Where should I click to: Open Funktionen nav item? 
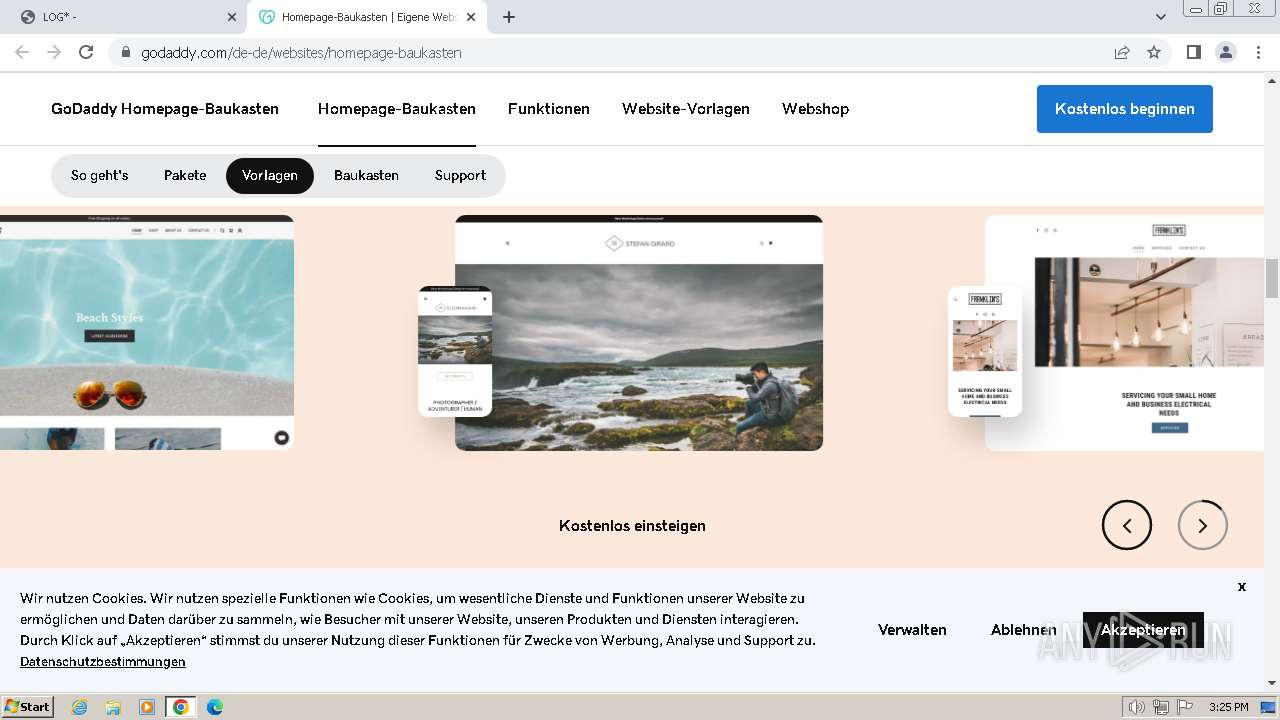point(549,109)
